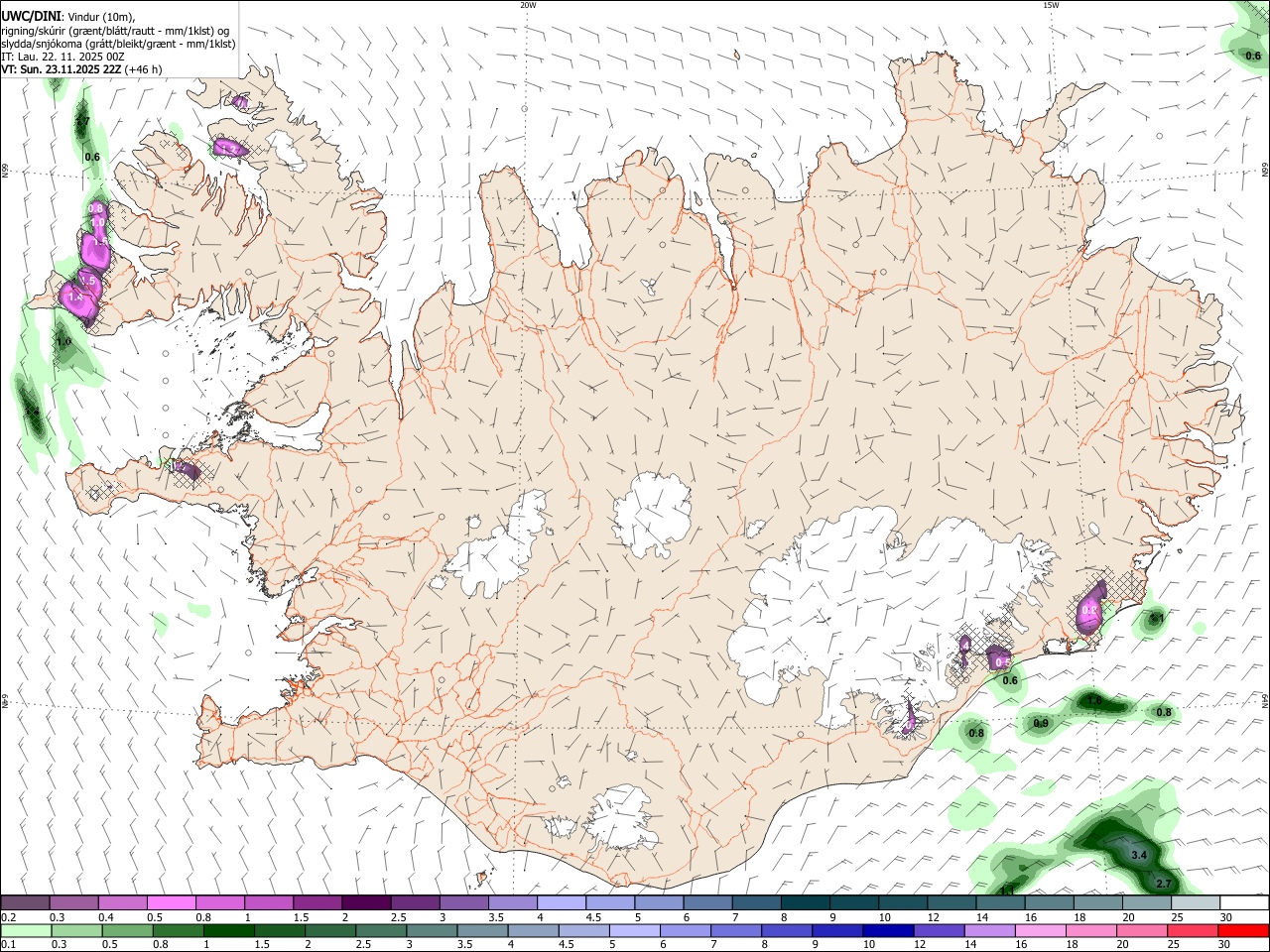The width and height of the screenshot is (1270, 952).
Task: Click the 3.4 precipitation value offshore southeast
Action: point(1139,855)
